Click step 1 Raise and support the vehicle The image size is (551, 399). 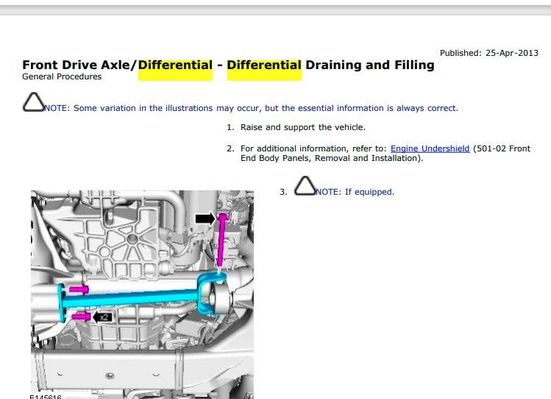[303, 127]
